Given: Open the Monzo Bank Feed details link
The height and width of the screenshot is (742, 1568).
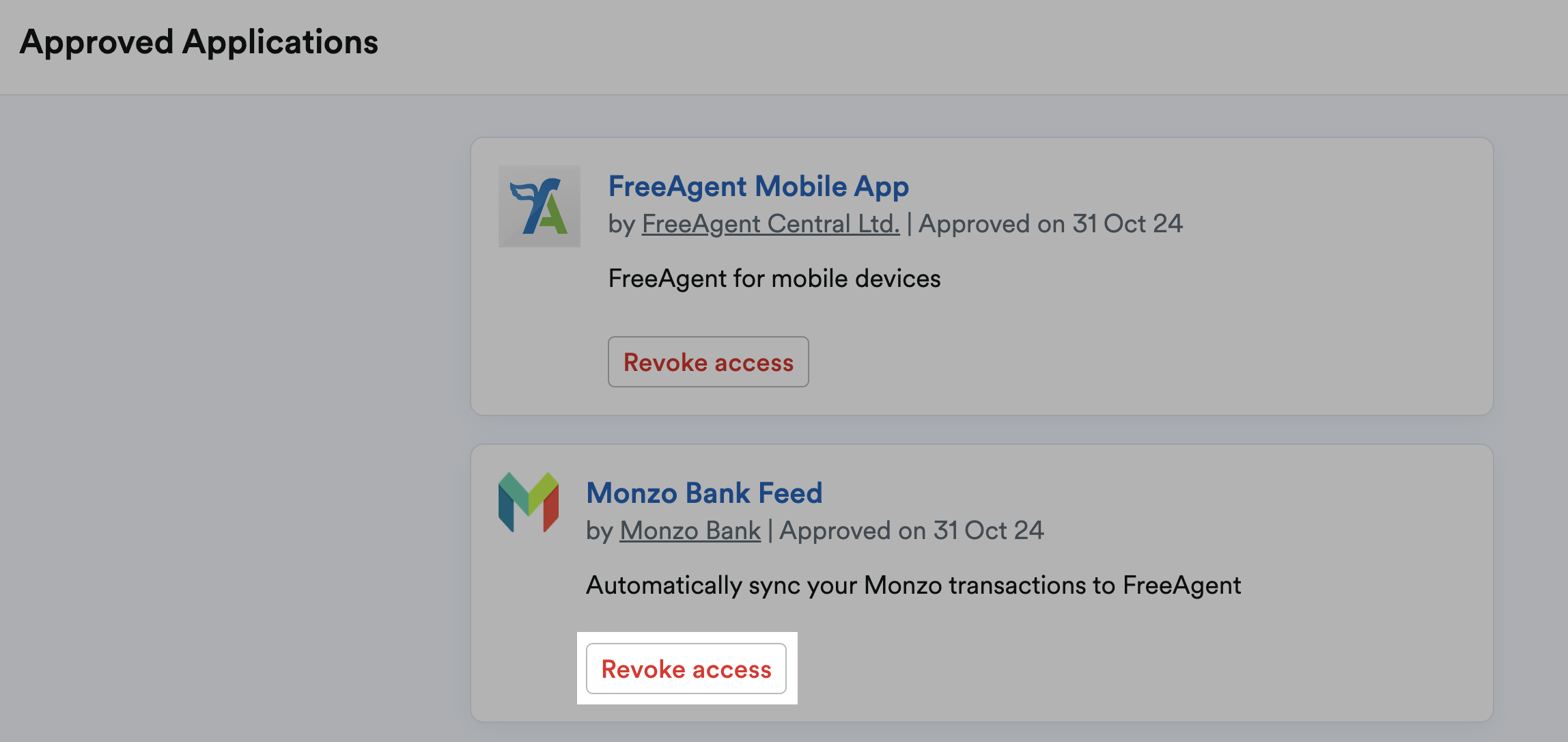Looking at the screenshot, I should 704,493.
